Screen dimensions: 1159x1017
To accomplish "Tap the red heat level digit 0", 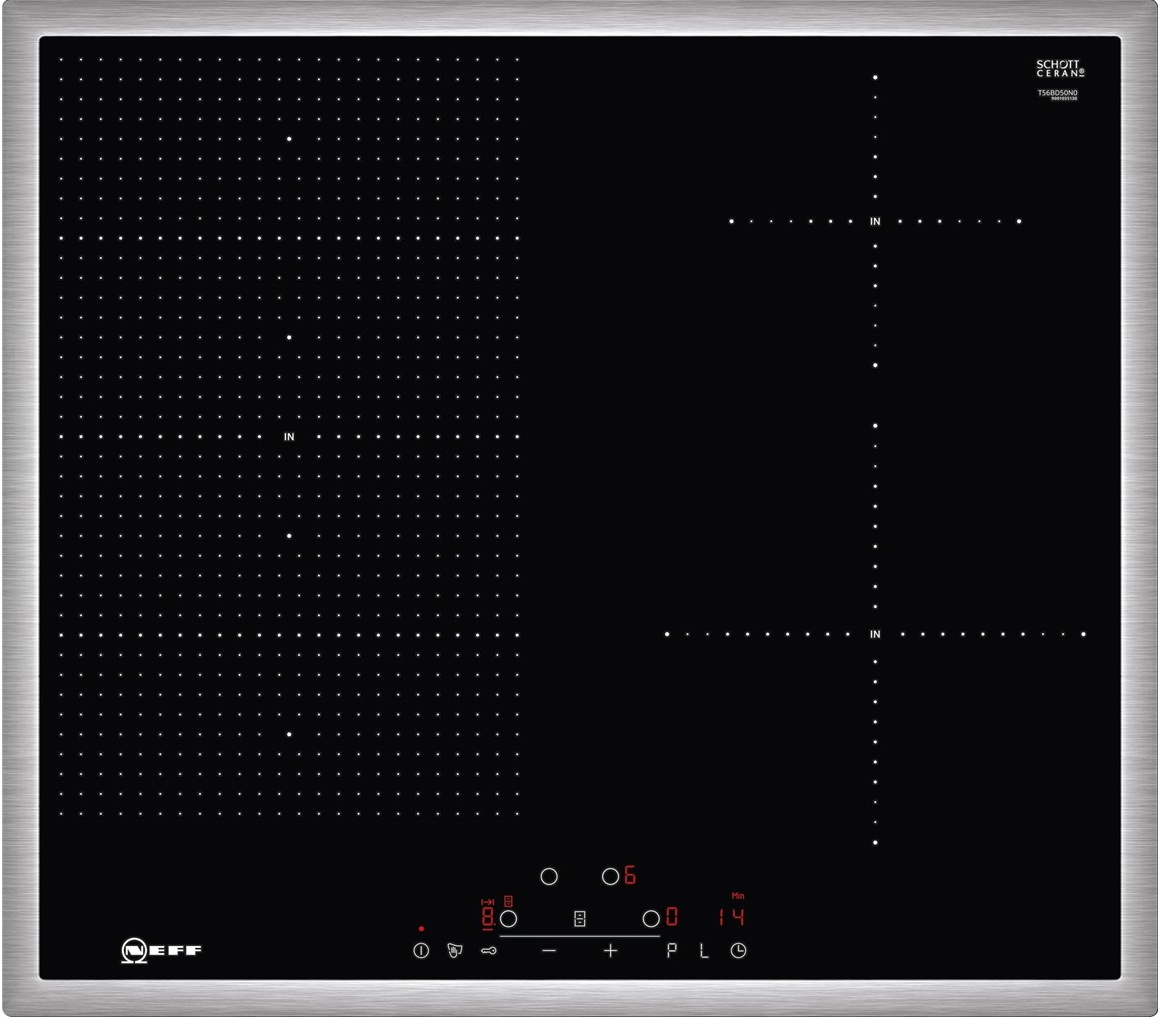I will (x=672, y=917).
